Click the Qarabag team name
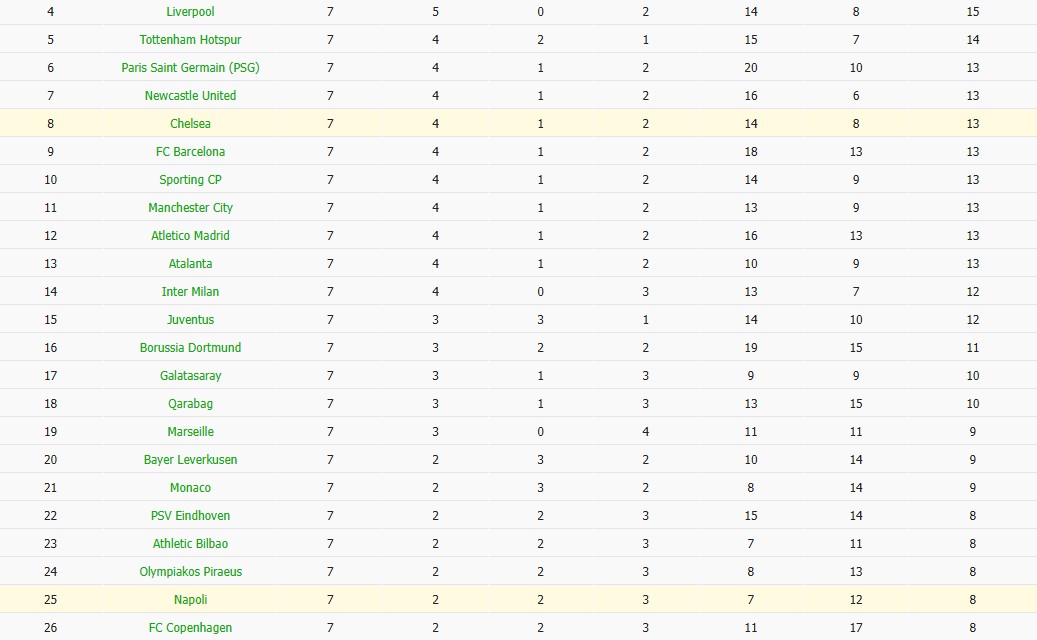1037x640 pixels. click(x=190, y=404)
